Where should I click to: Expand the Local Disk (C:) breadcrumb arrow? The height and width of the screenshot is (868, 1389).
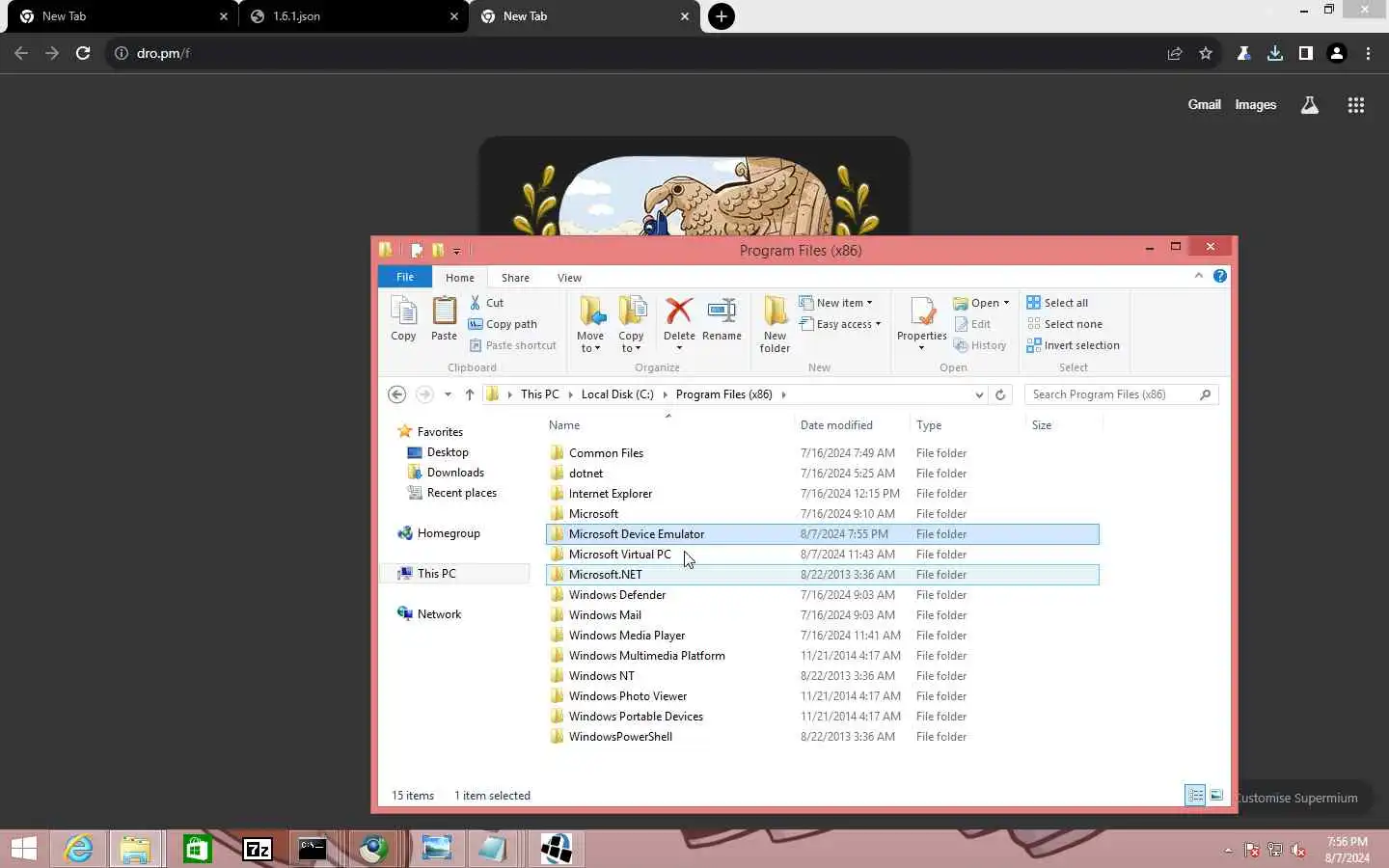666,394
